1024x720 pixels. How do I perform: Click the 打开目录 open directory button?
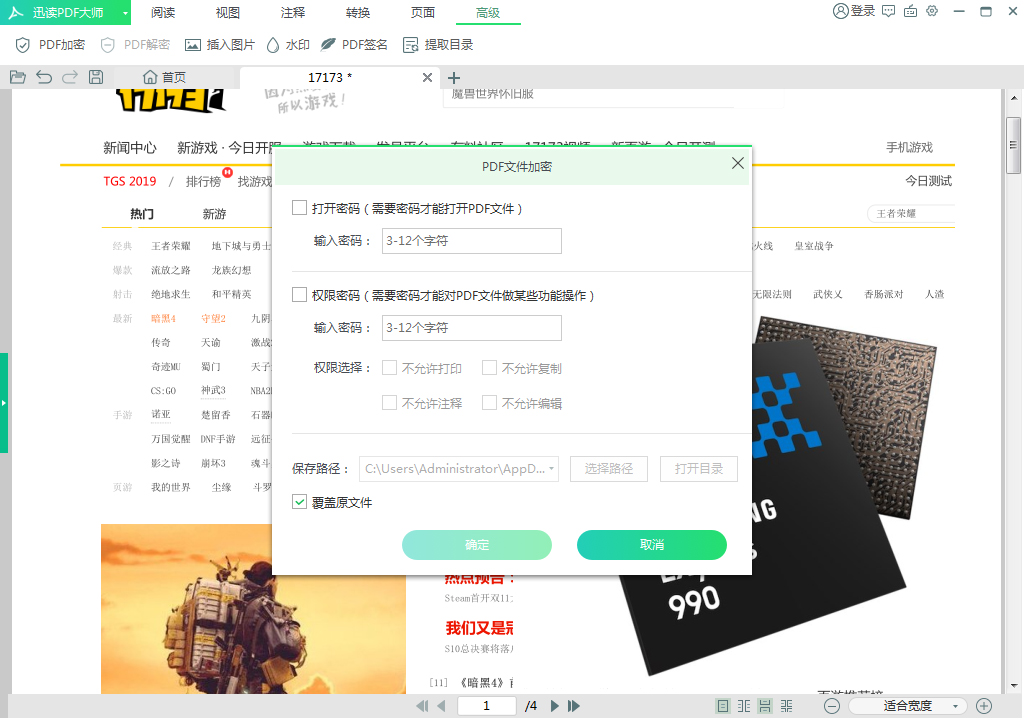[698, 468]
